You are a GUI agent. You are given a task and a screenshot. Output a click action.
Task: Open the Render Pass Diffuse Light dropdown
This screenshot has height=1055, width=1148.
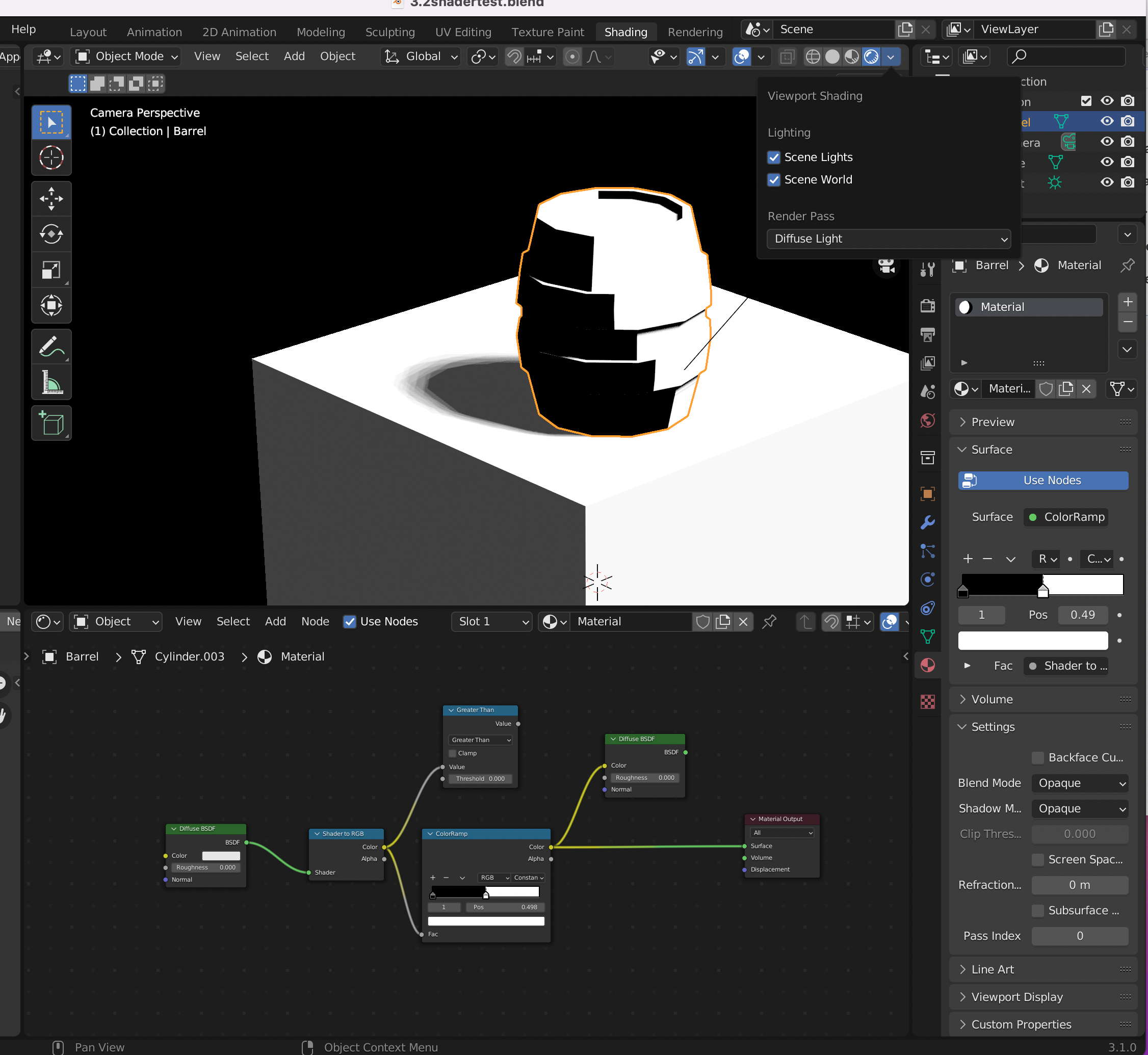tap(889, 239)
